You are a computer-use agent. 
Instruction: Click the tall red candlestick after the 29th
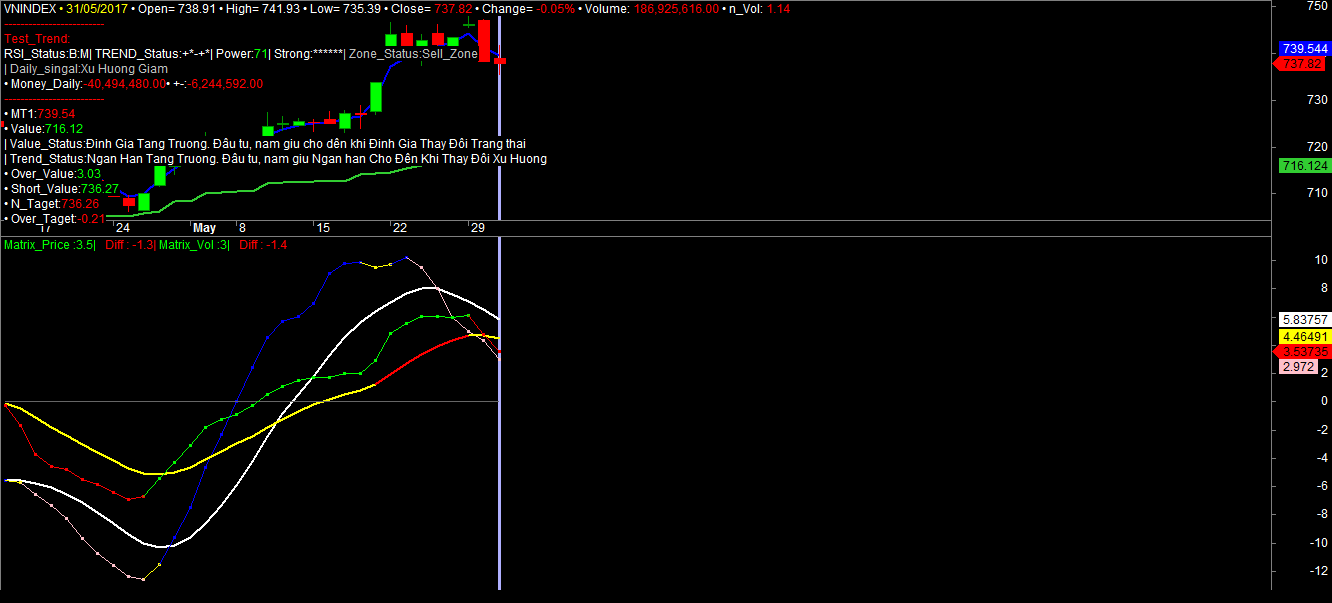point(484,40)
